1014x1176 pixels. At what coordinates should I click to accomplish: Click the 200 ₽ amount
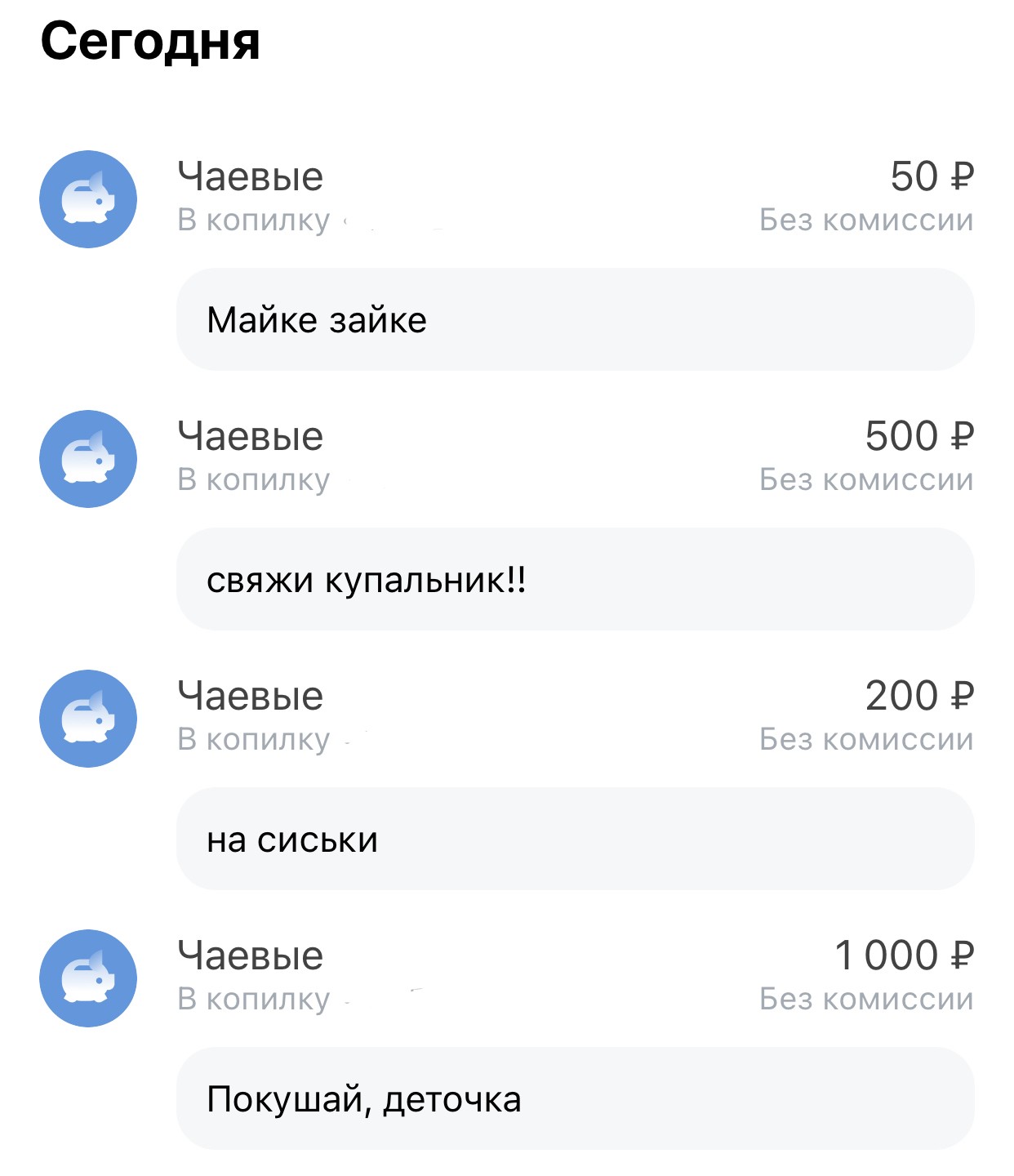[919, 696]
